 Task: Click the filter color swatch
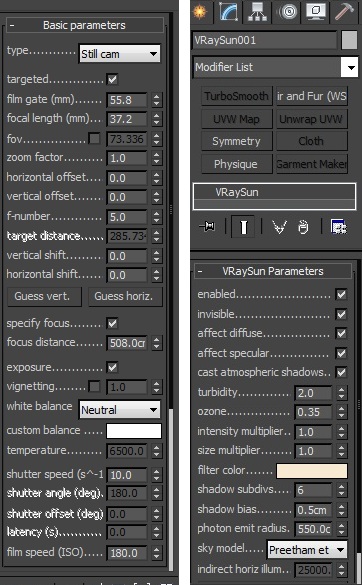[312, 471]
